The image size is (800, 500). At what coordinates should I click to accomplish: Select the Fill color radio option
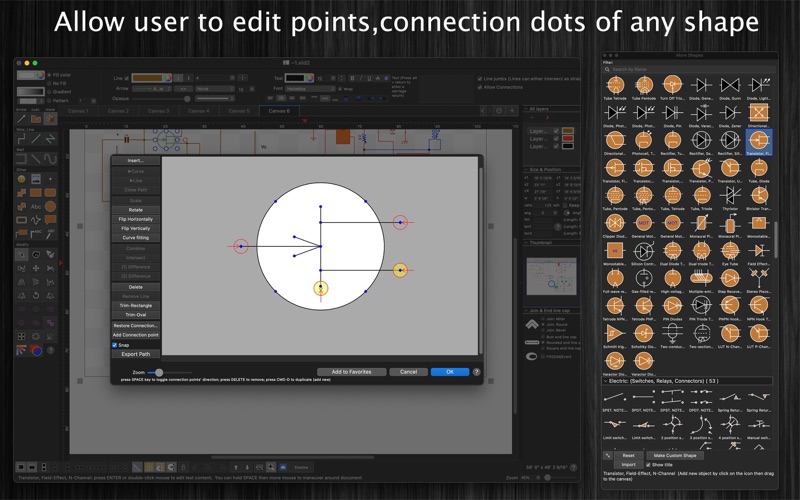point(49,75)
